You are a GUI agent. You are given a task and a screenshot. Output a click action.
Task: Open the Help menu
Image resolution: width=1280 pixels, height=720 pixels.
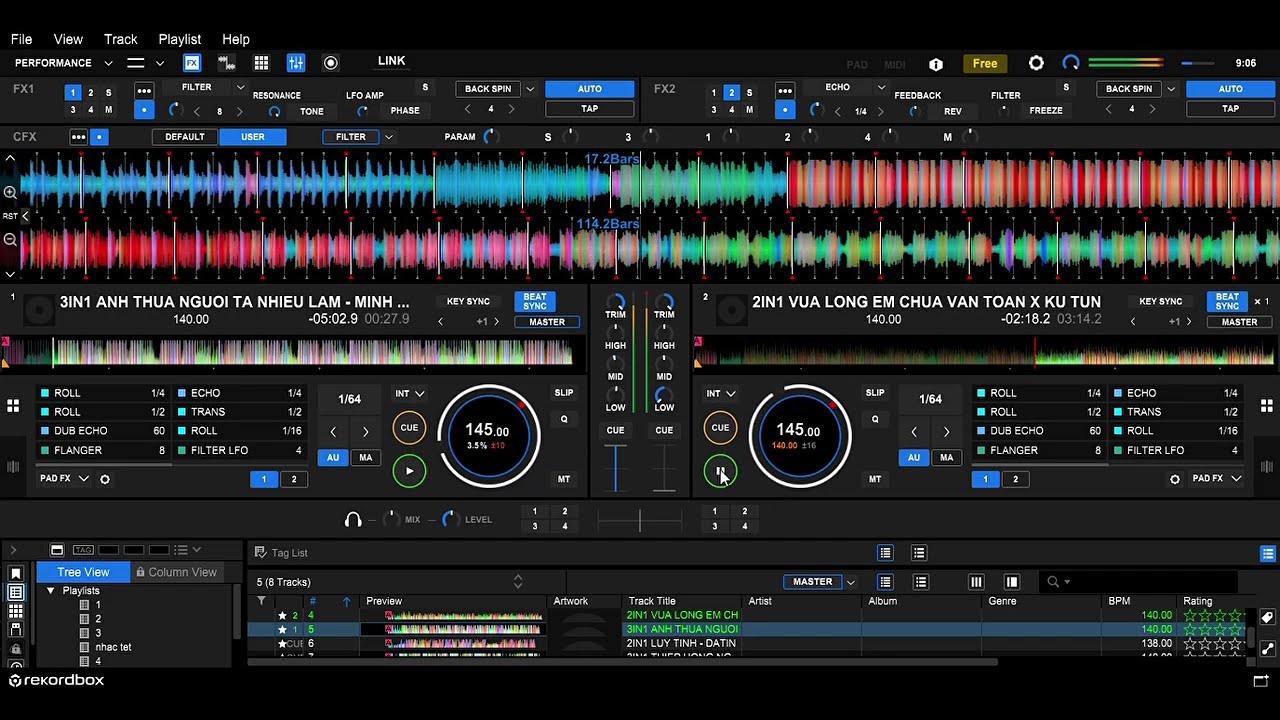tap(236, 39)
